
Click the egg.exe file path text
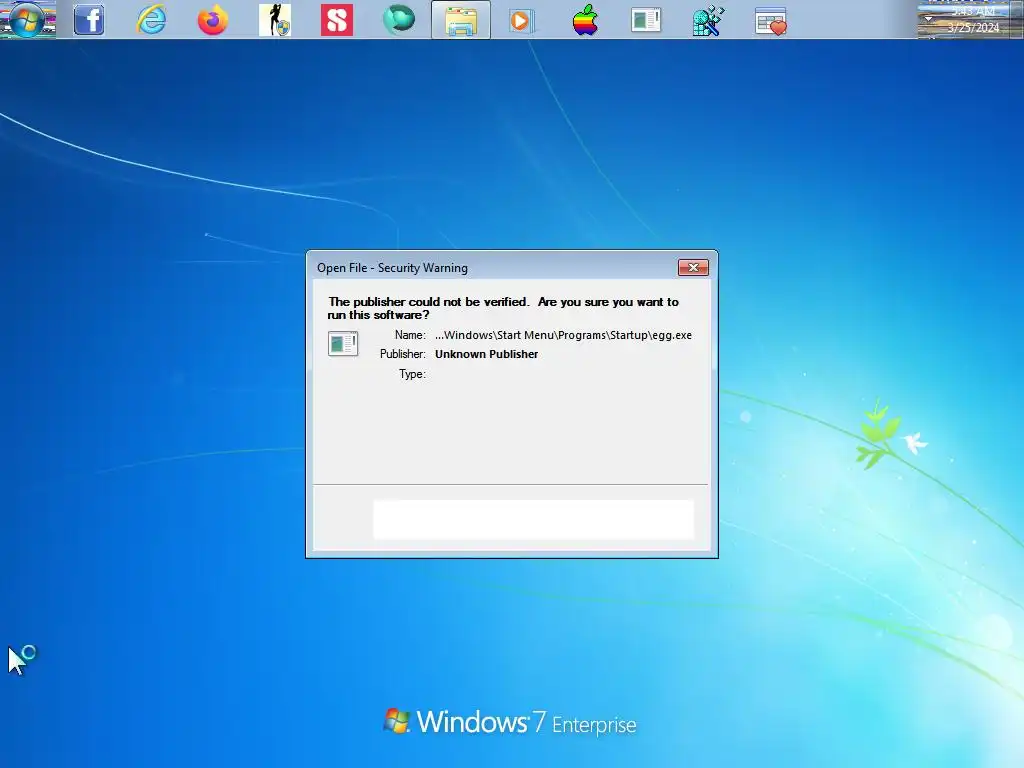(x=563, y=335)
